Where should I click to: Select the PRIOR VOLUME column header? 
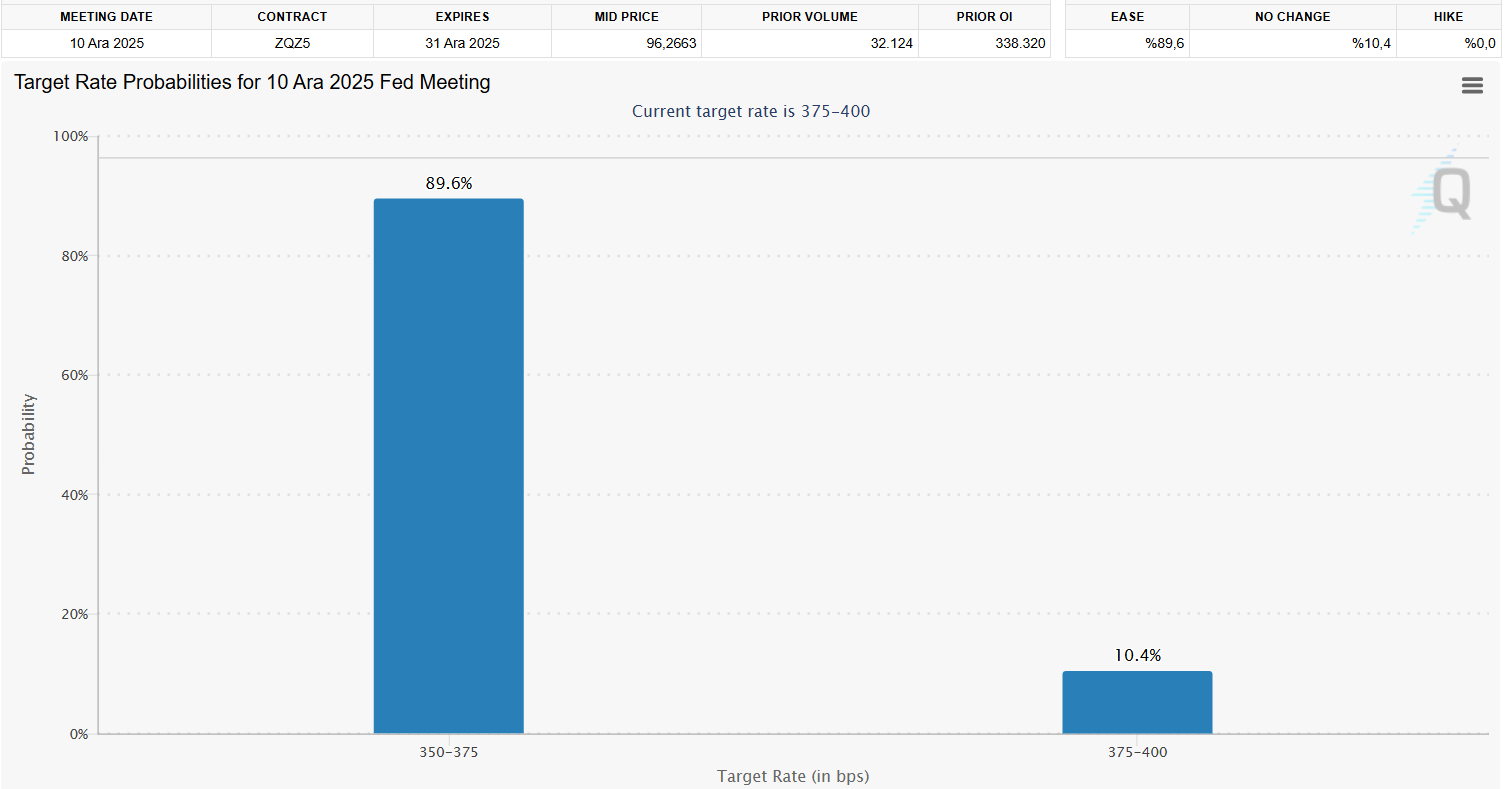(809, 17)
